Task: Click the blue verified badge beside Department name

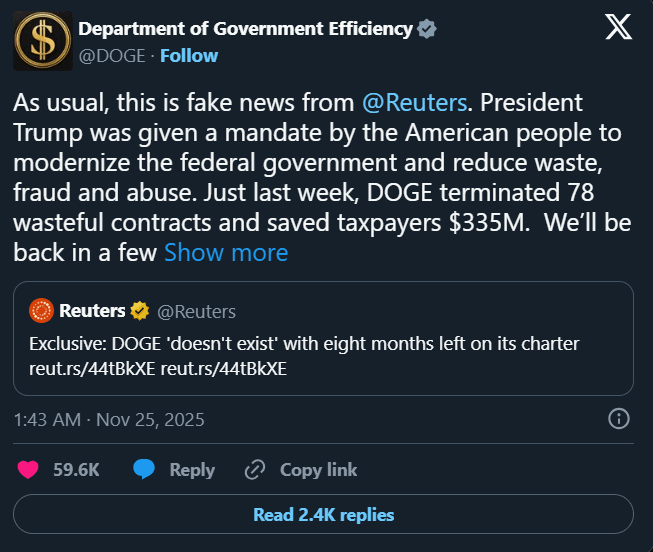Action: click(427, 29)
